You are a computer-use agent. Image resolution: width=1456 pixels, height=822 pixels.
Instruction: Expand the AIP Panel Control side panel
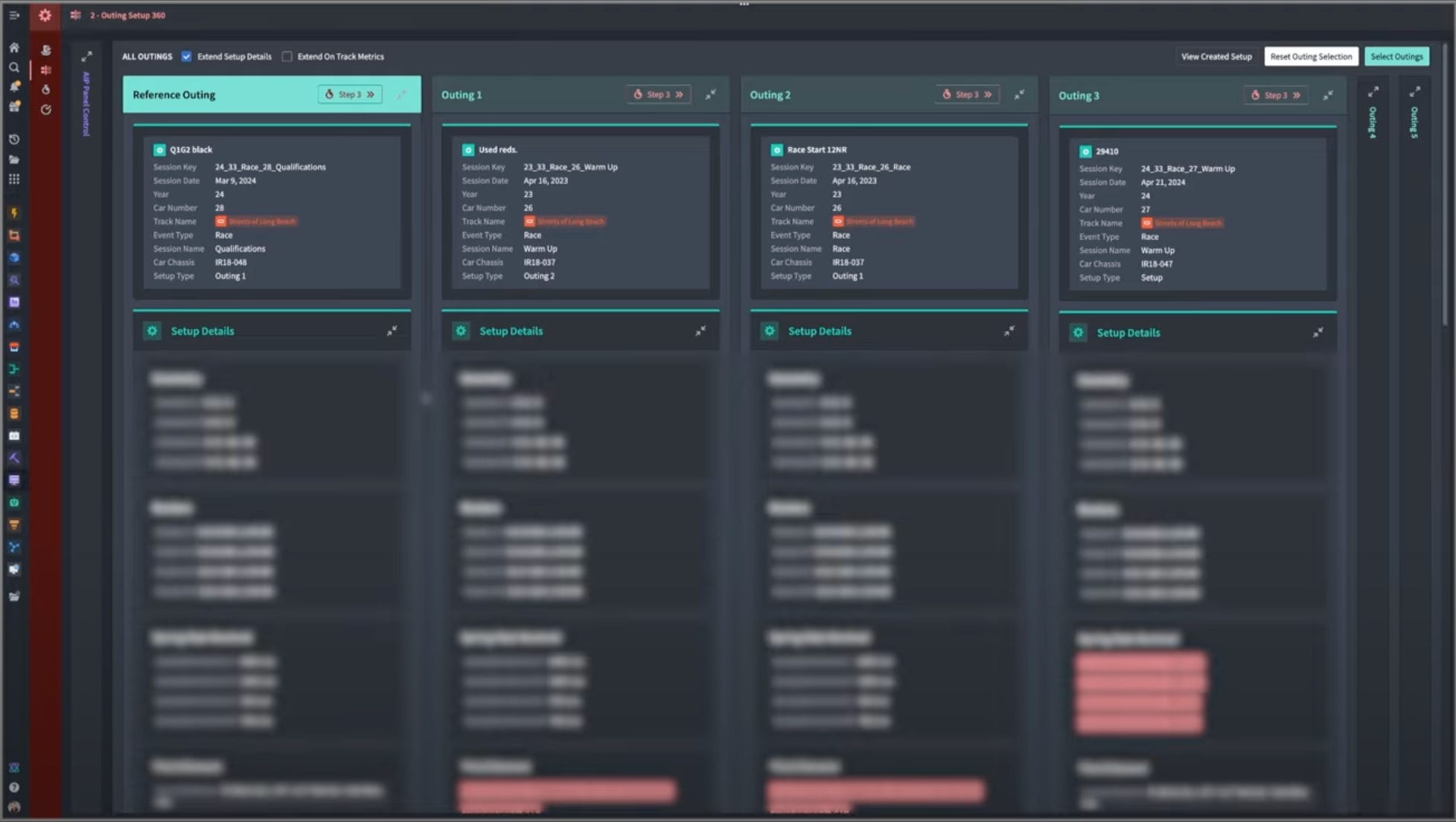pyautogui.click(x=86, y=57)
